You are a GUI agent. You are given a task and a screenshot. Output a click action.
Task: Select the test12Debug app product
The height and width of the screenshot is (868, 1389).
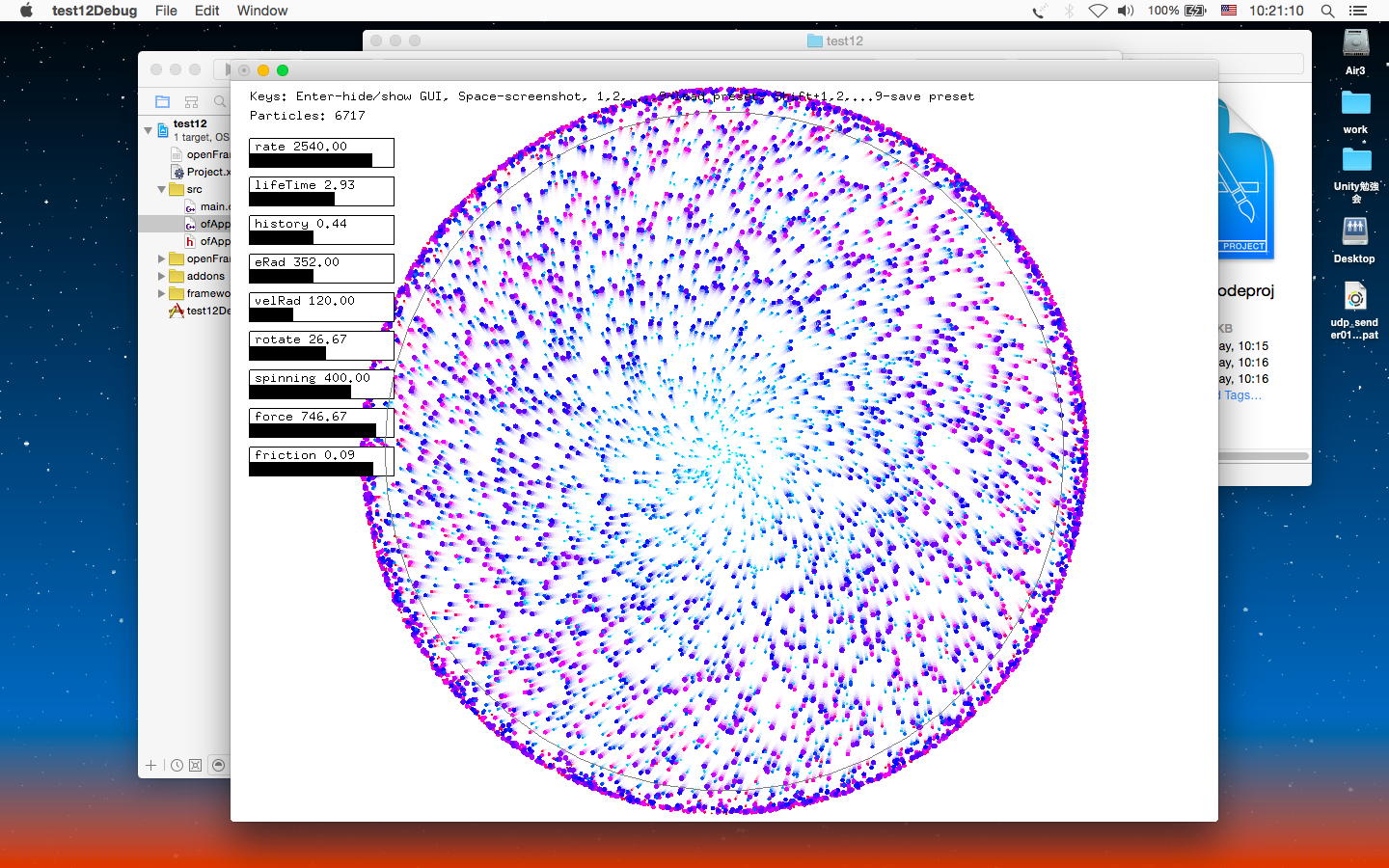coord(200,311)
